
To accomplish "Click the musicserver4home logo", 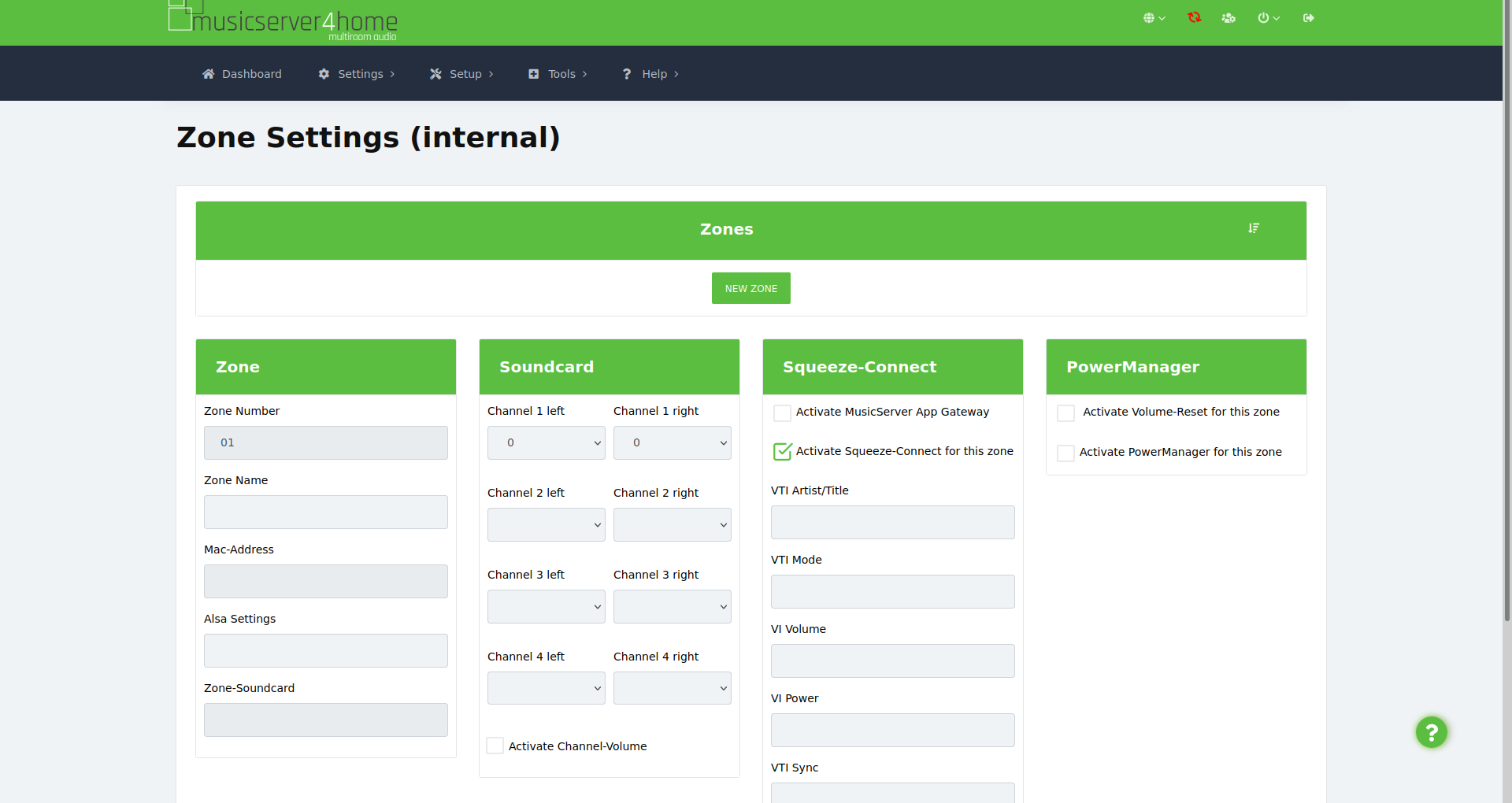I will click(283, 20).
